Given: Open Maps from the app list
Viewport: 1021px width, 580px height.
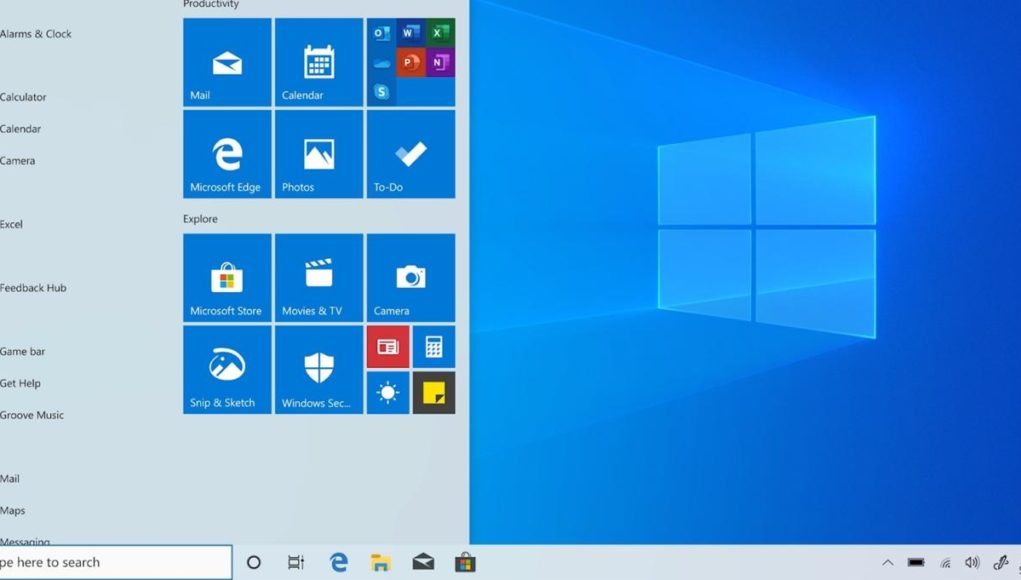Looking at the screenshot, I should pyautogui.click(x=12, y=510).
